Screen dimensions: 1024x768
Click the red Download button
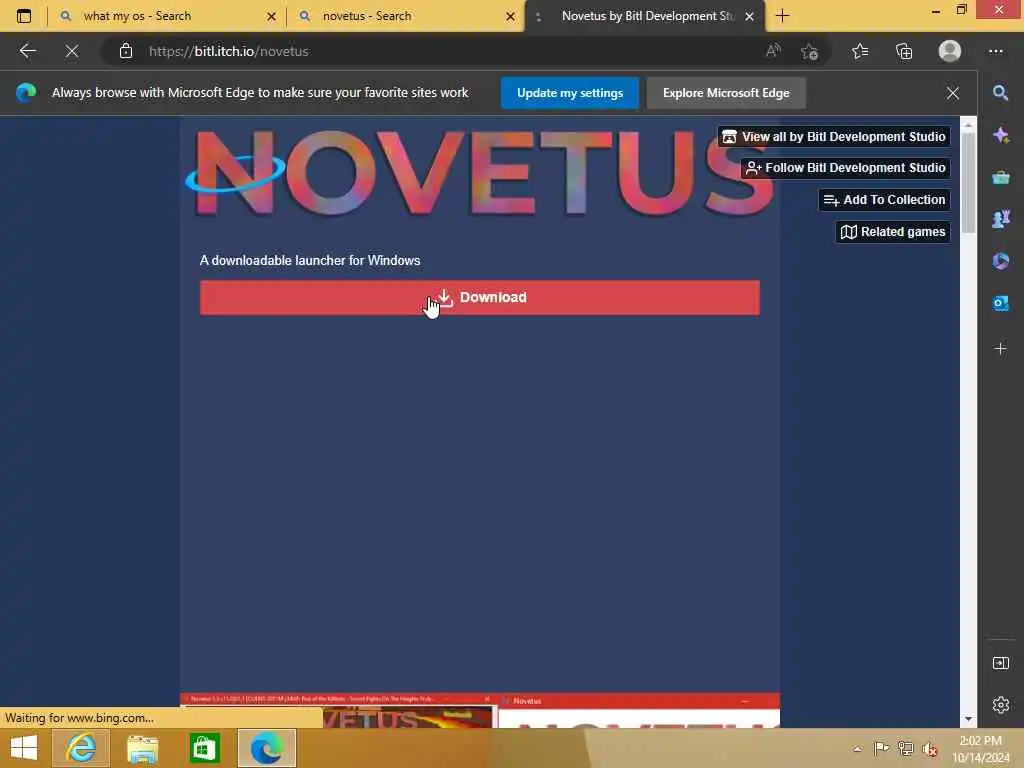pos(479,298)
